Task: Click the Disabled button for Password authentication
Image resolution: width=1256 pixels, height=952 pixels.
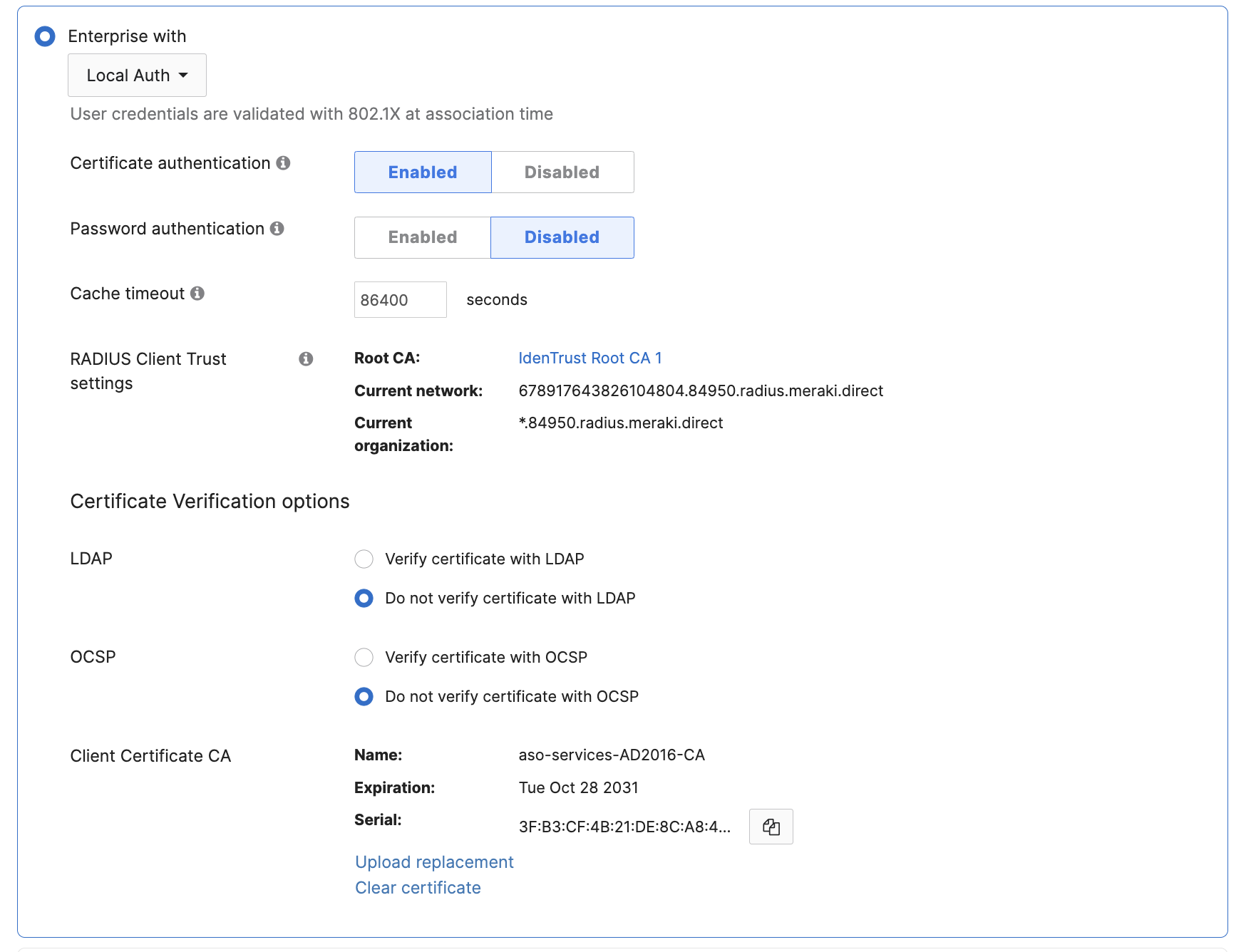Action: 562,237
